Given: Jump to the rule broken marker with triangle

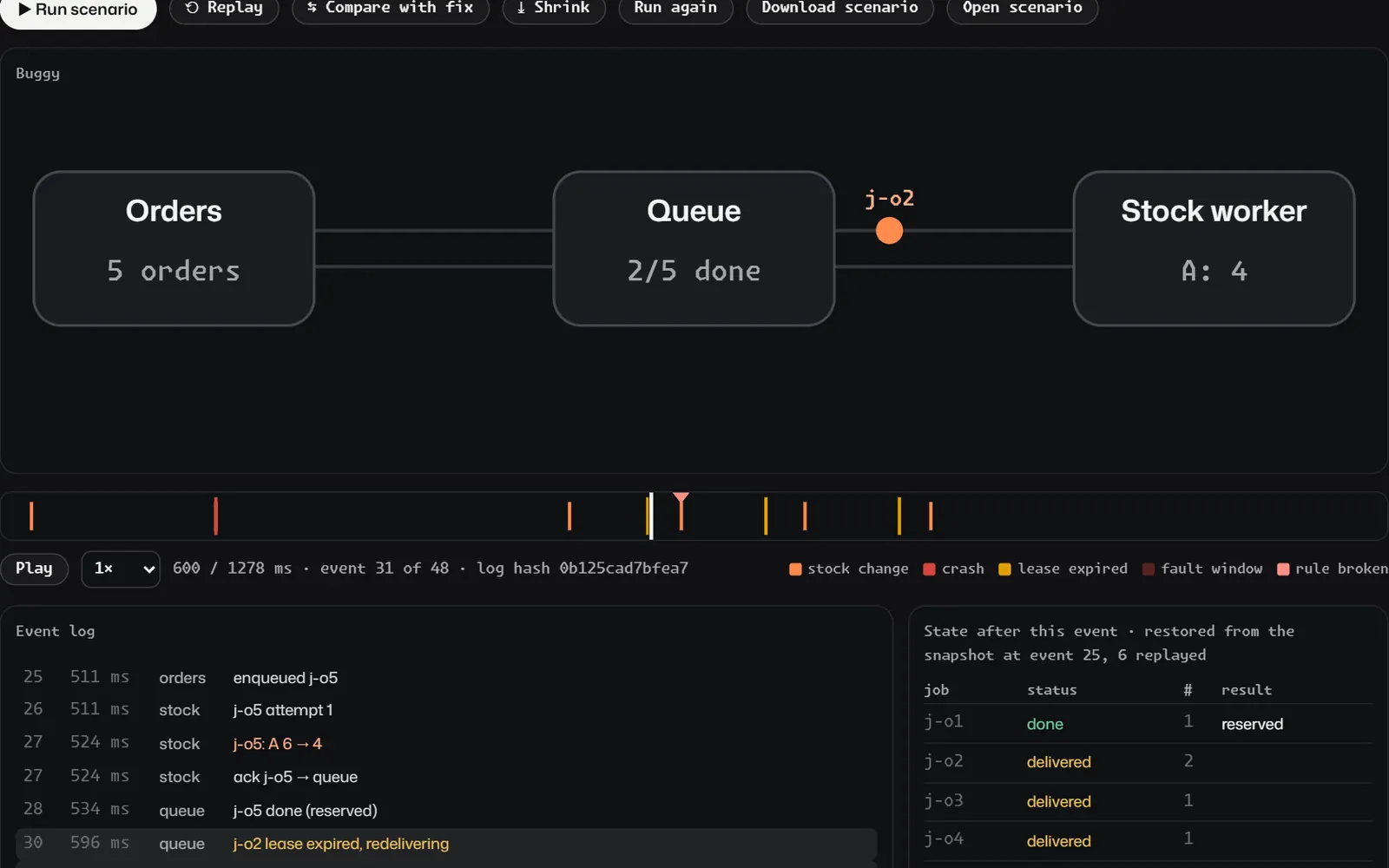Looking at the screenshot, I should (681, 511).
